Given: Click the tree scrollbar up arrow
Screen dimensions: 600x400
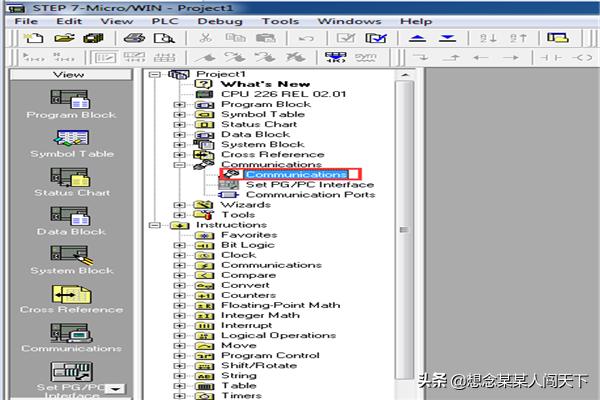Looking at the screenshot, I should coord(405,75).
